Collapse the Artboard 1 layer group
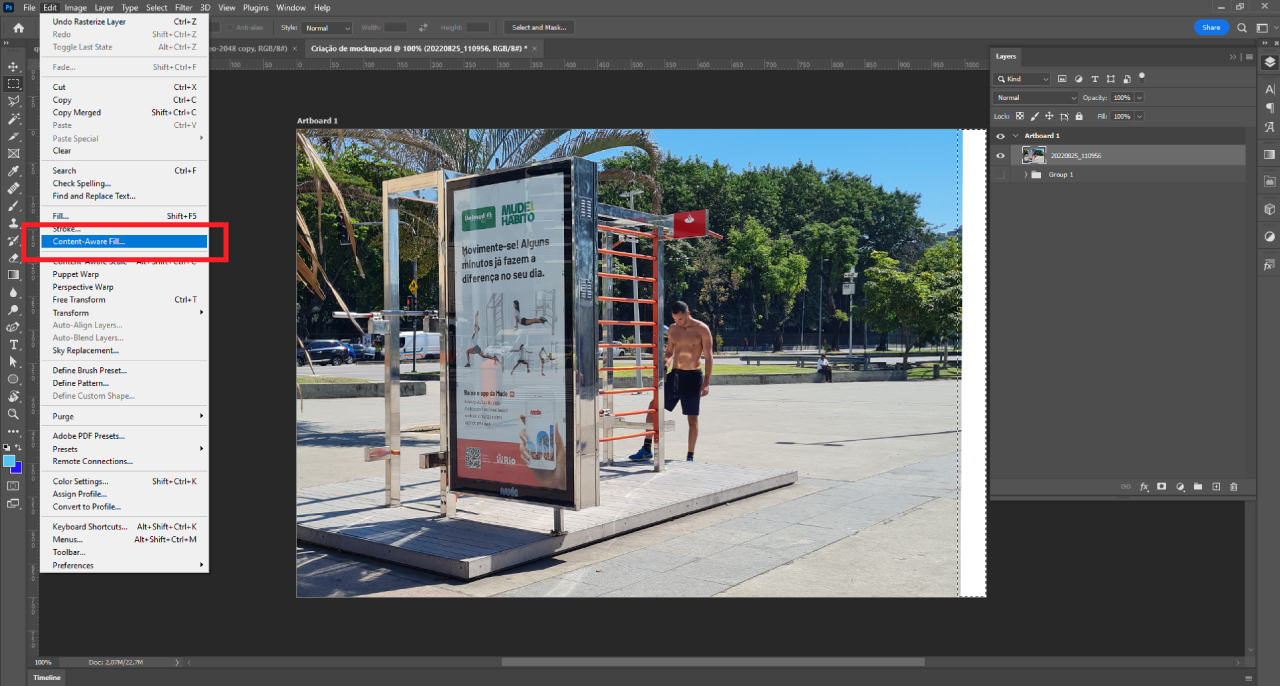1280x686 pixels. pos(1016,136)
